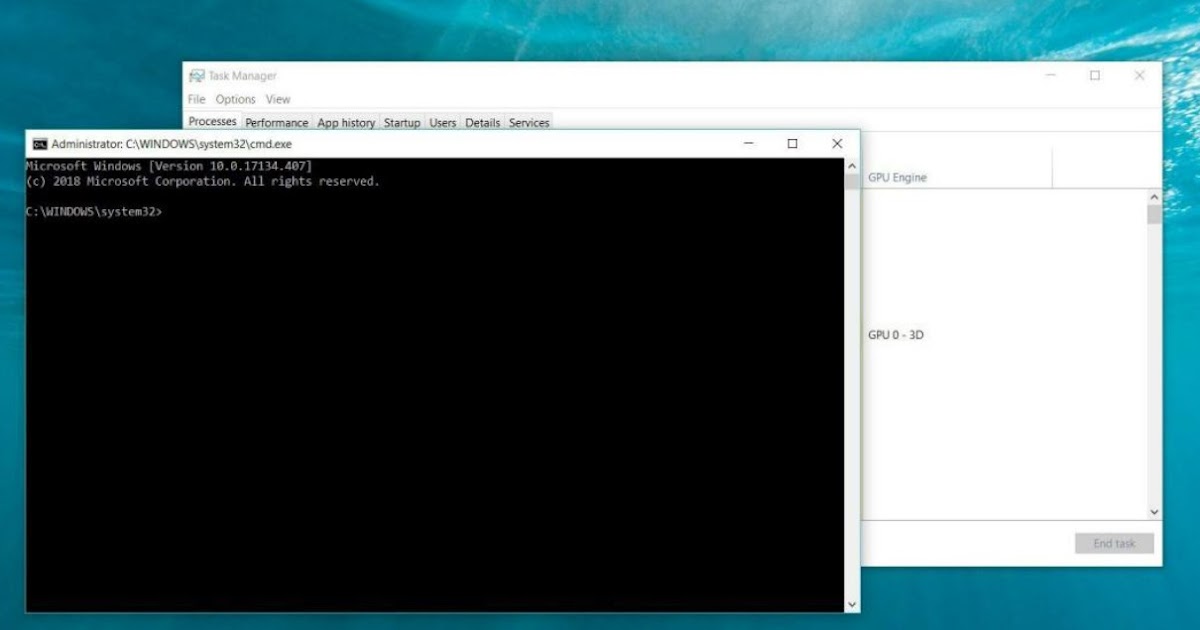The image size is (1200, 630).
Task: Switch to the Details tab
Action: (482, 123)
